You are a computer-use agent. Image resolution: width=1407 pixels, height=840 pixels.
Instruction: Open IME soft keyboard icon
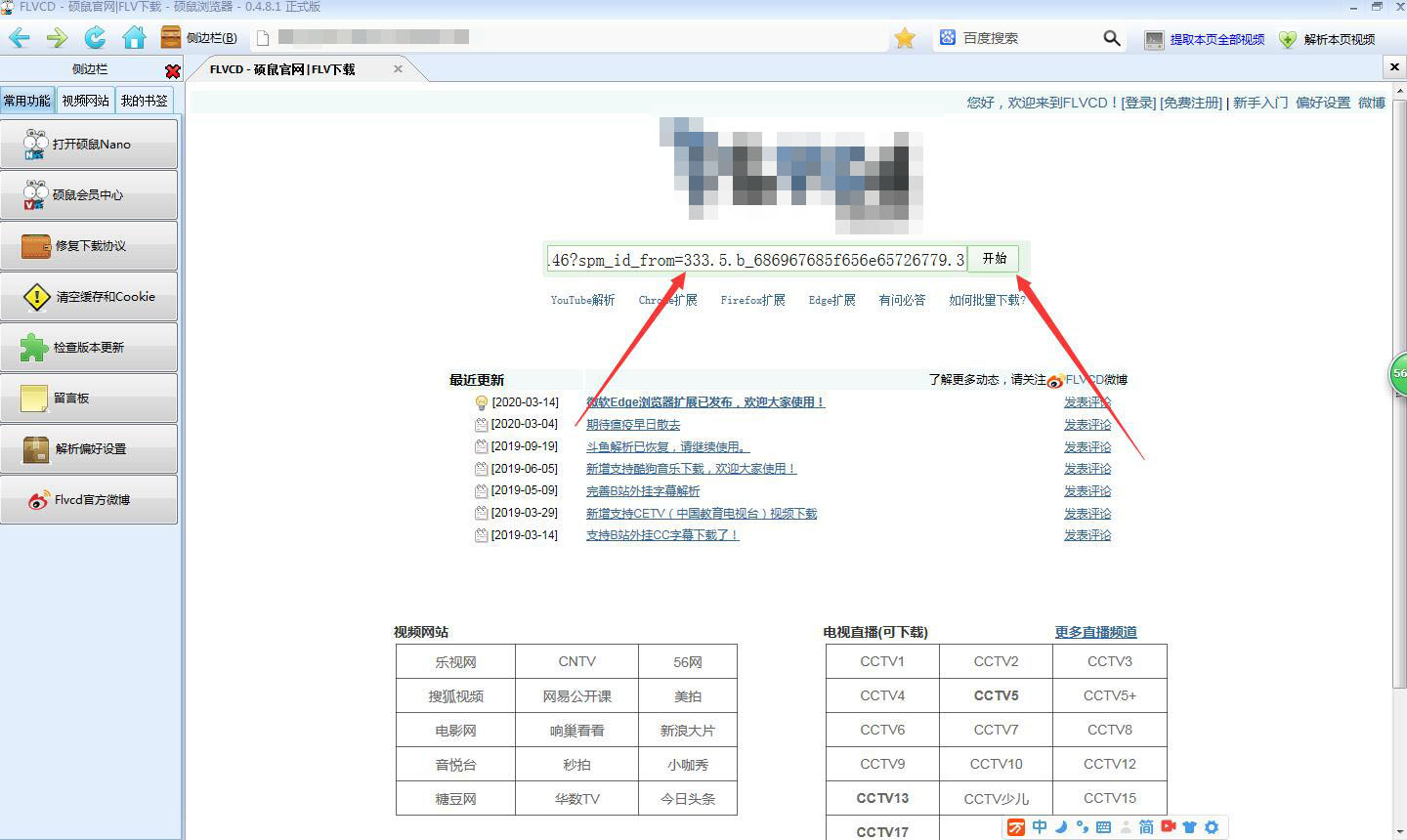(1103, 827)
